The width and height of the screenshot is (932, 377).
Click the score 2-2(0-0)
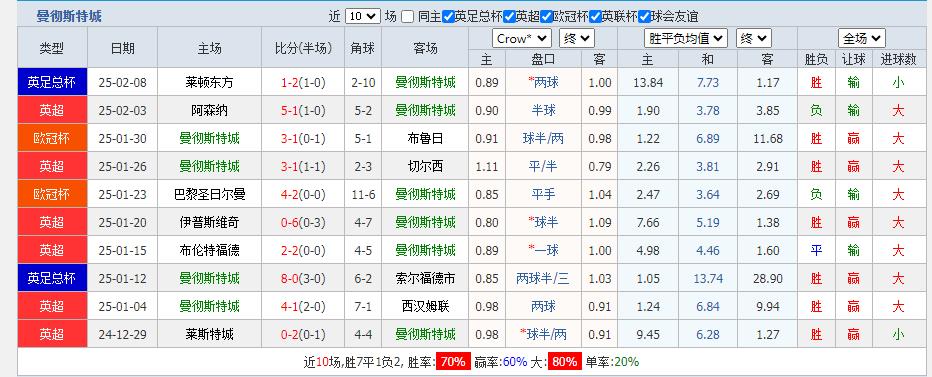coord(303,250)
